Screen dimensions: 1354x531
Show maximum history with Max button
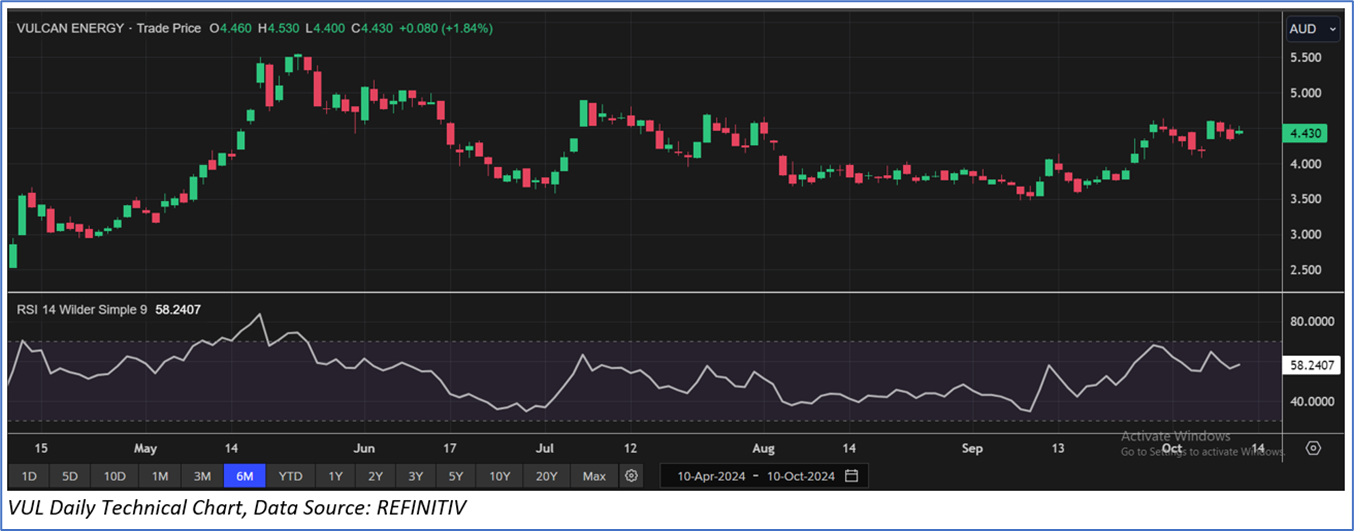coord(594,476)
